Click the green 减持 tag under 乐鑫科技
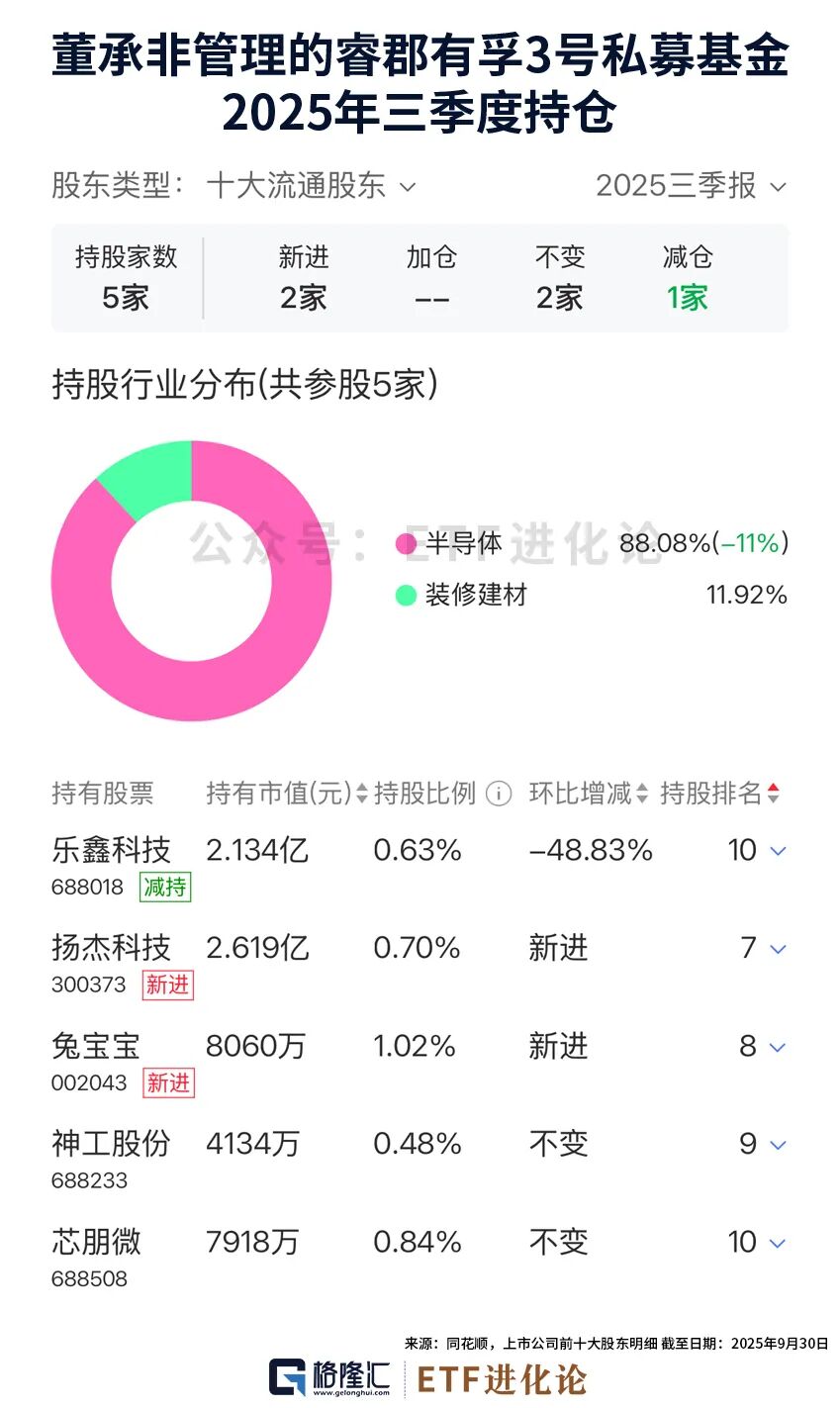Viewport: 840px width, 1408px height. [164, 887]
